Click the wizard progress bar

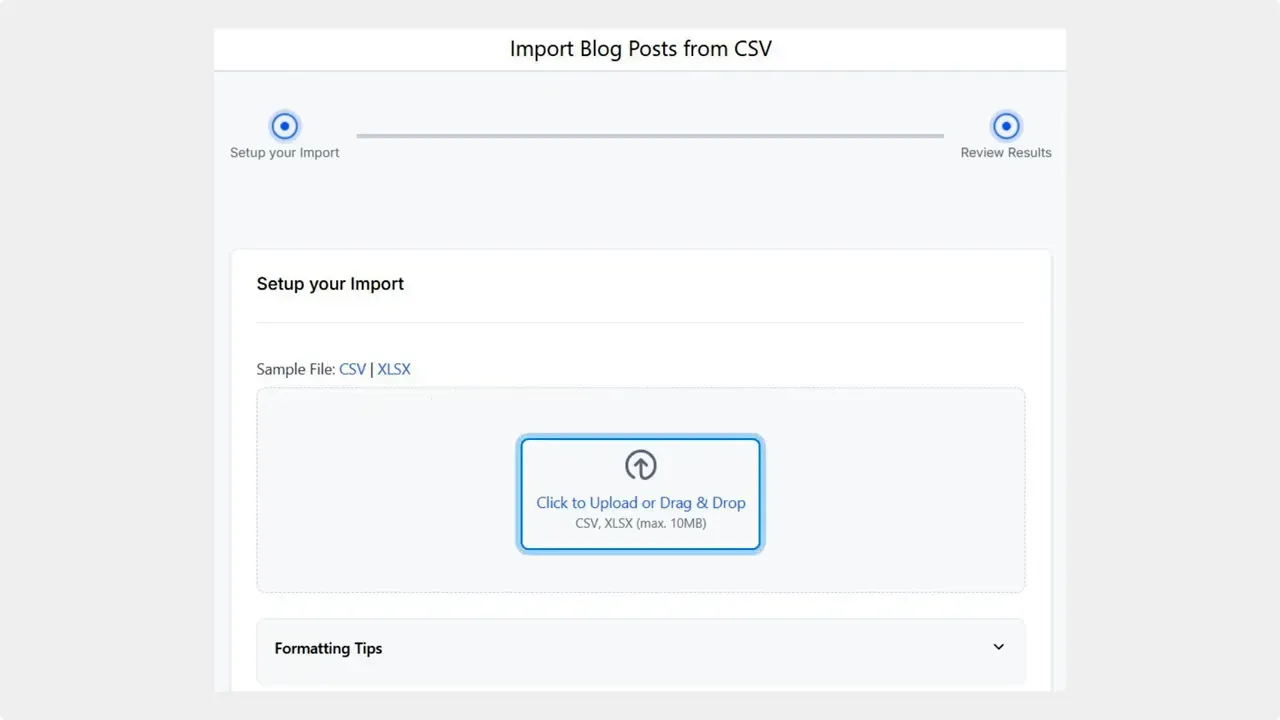pos(650,135)
